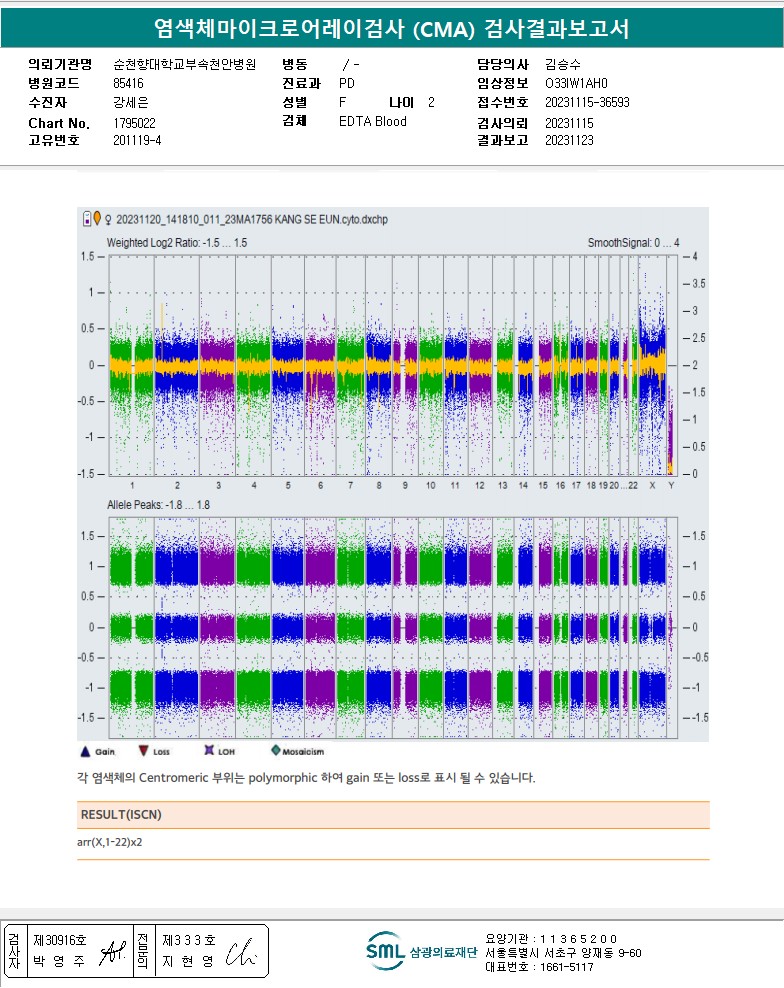Image resolution: width=784 pixels, height=988 pixels.
Task: Click chromosome X label on axis
Action: 652,485
